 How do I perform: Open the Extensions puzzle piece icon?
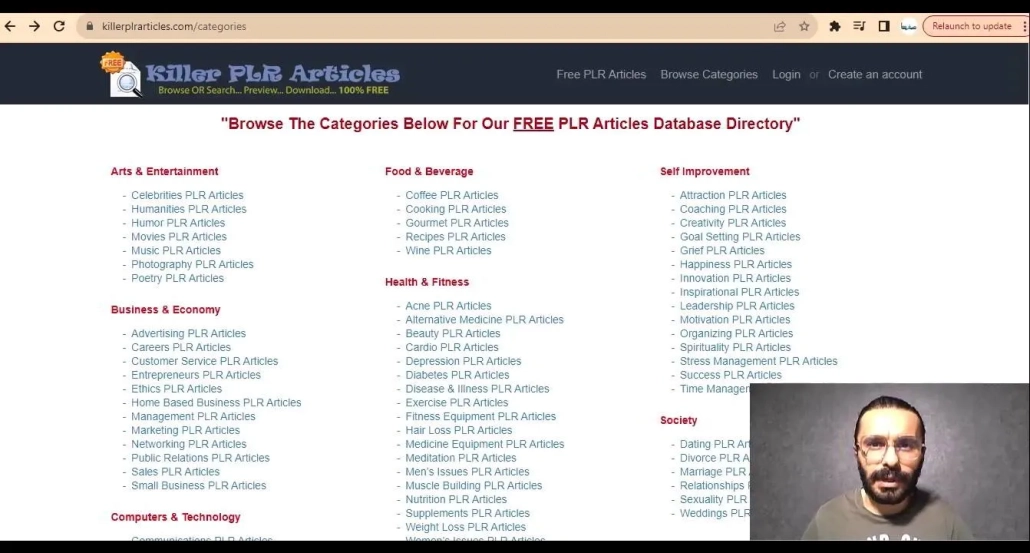[835, 27]
